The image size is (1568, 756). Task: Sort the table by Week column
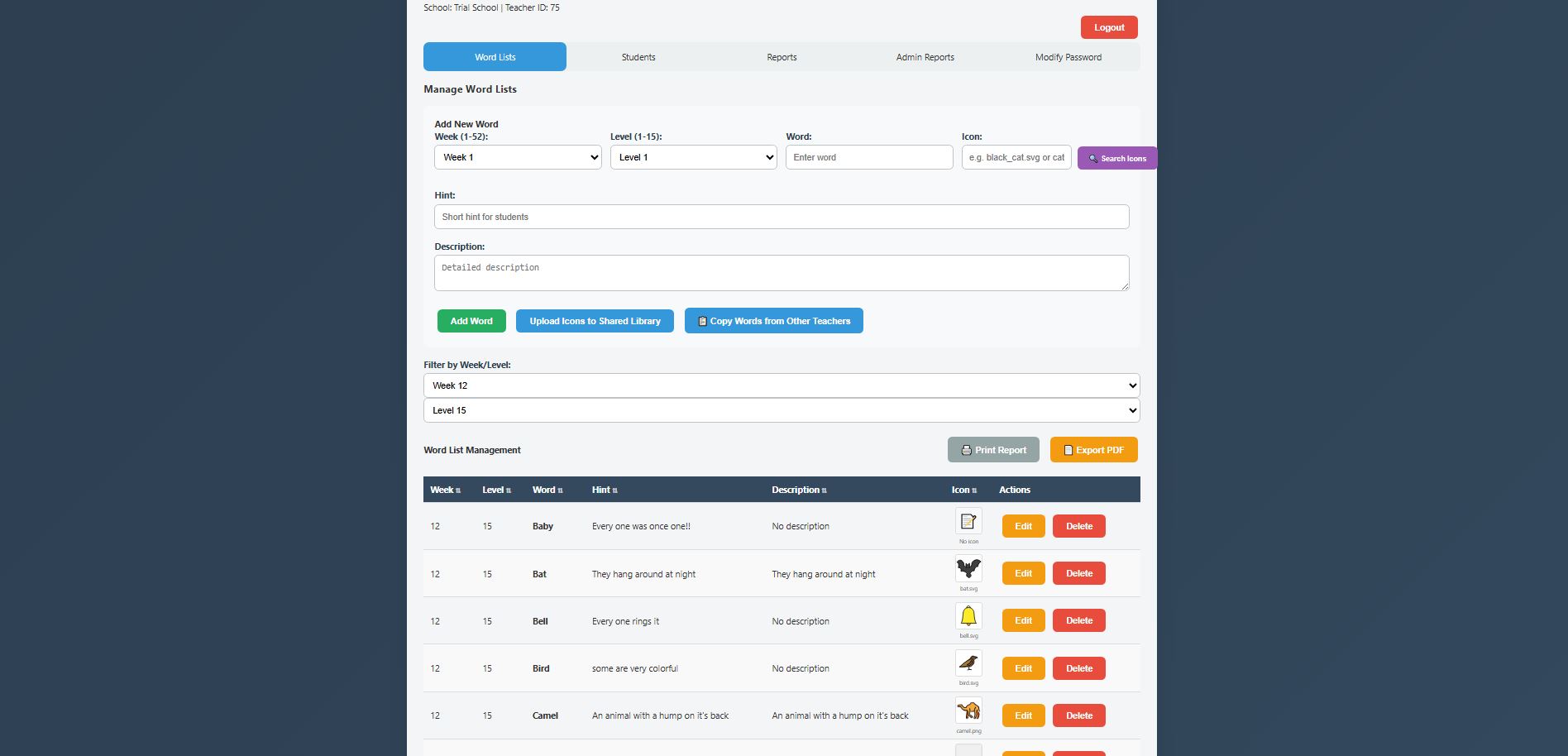tap(445, 490)
